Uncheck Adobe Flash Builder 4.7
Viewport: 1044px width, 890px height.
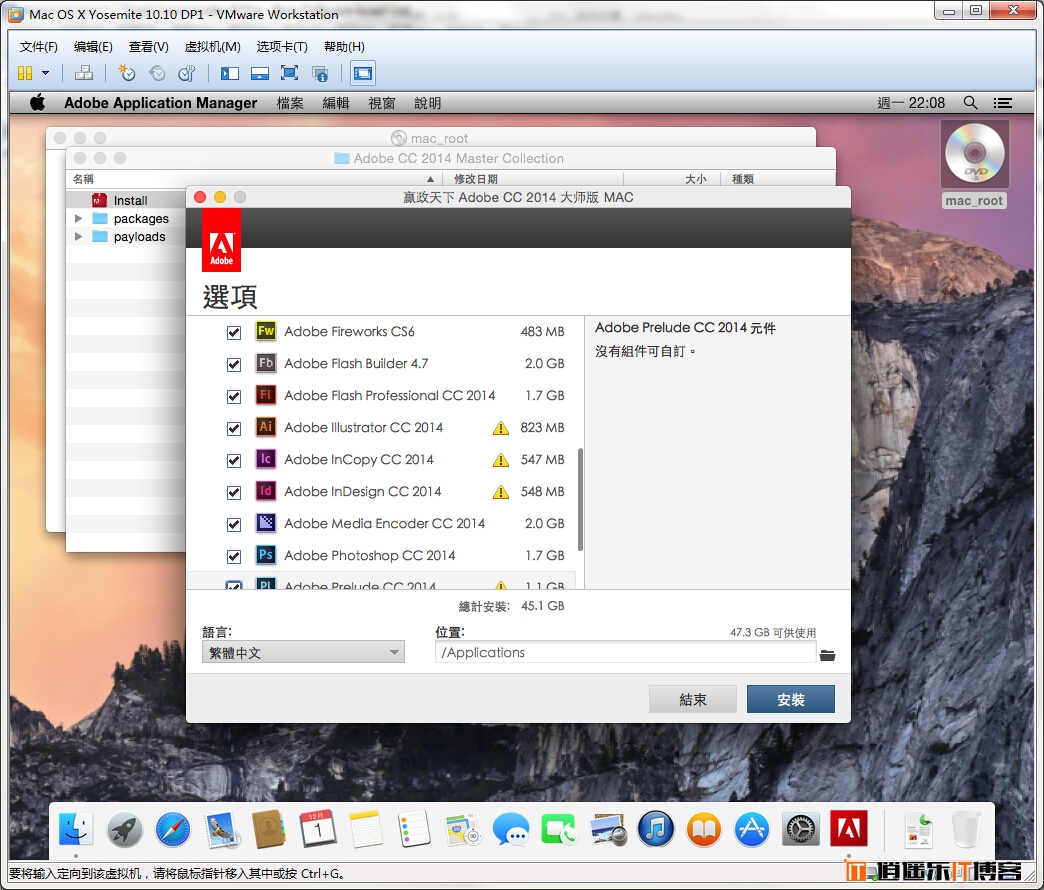click(x=234, y=364)
